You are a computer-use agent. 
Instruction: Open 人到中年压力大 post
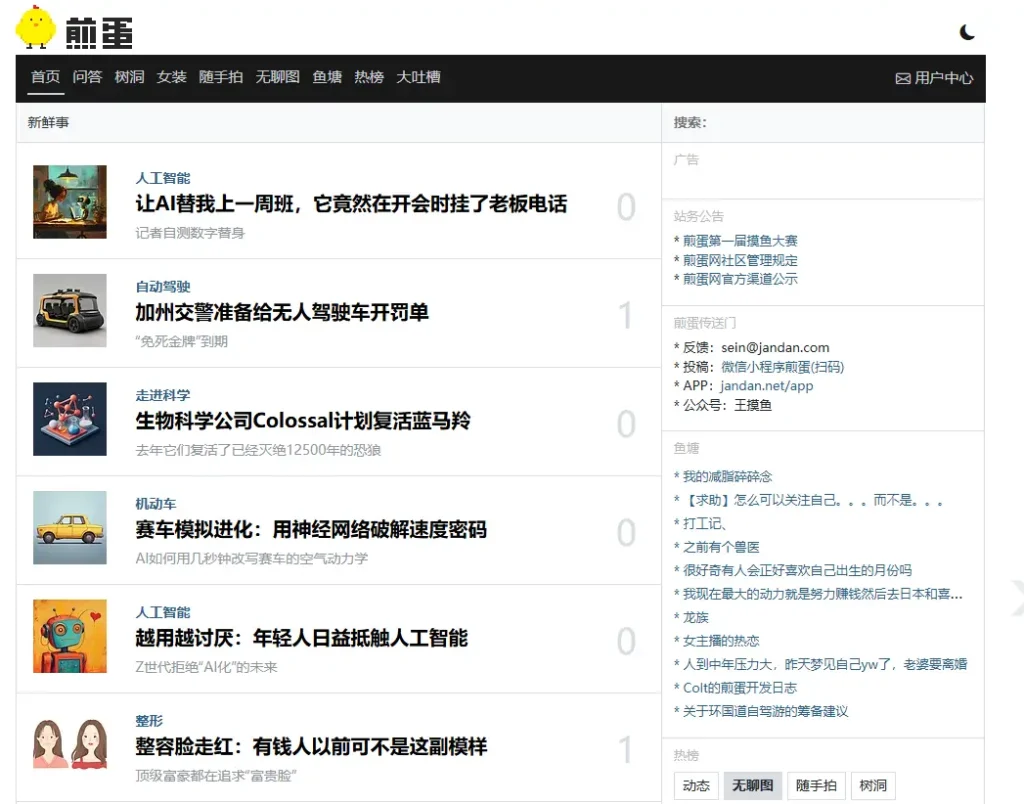(825, 664)
